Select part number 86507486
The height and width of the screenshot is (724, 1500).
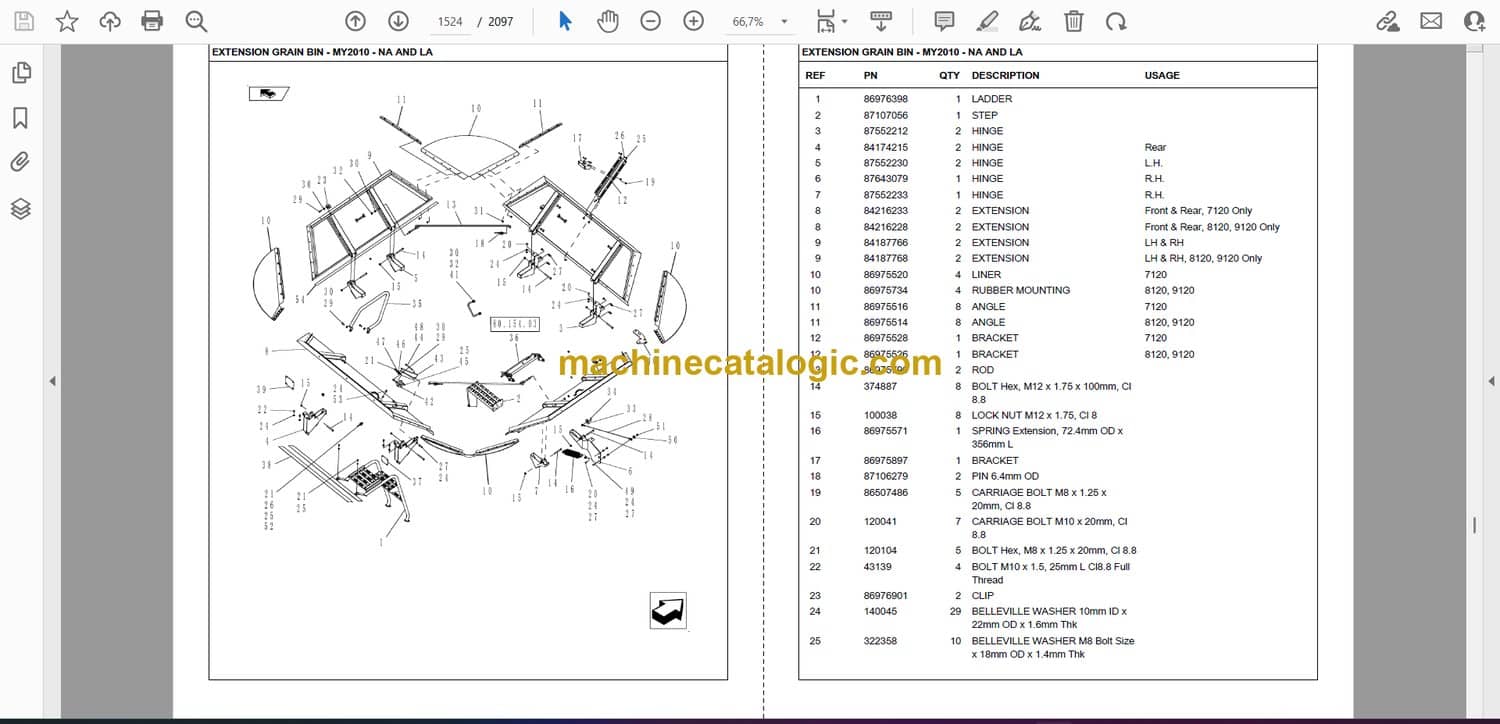click(x=886, y=492)
